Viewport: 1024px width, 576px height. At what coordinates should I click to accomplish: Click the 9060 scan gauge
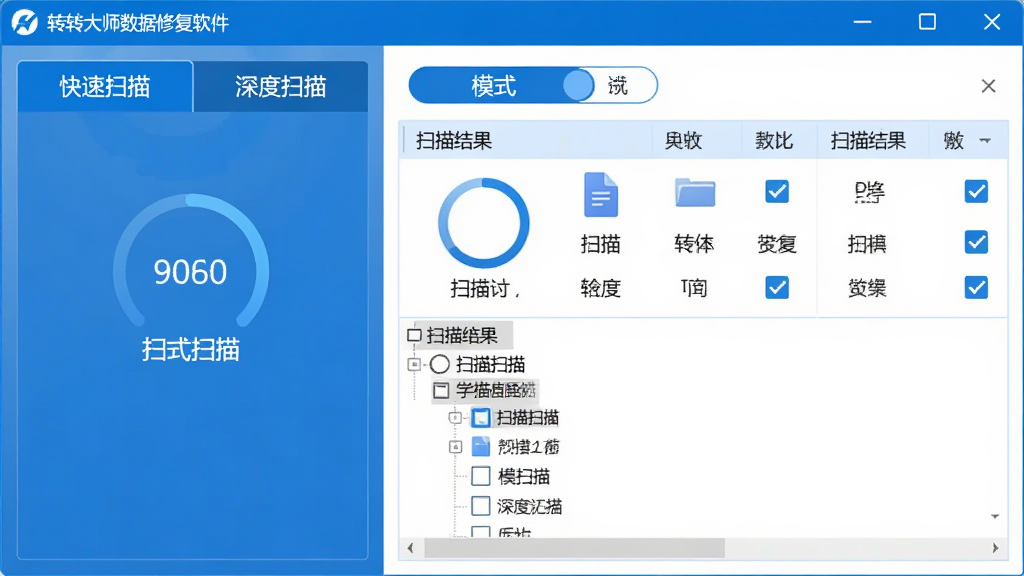tap(191, 261)
